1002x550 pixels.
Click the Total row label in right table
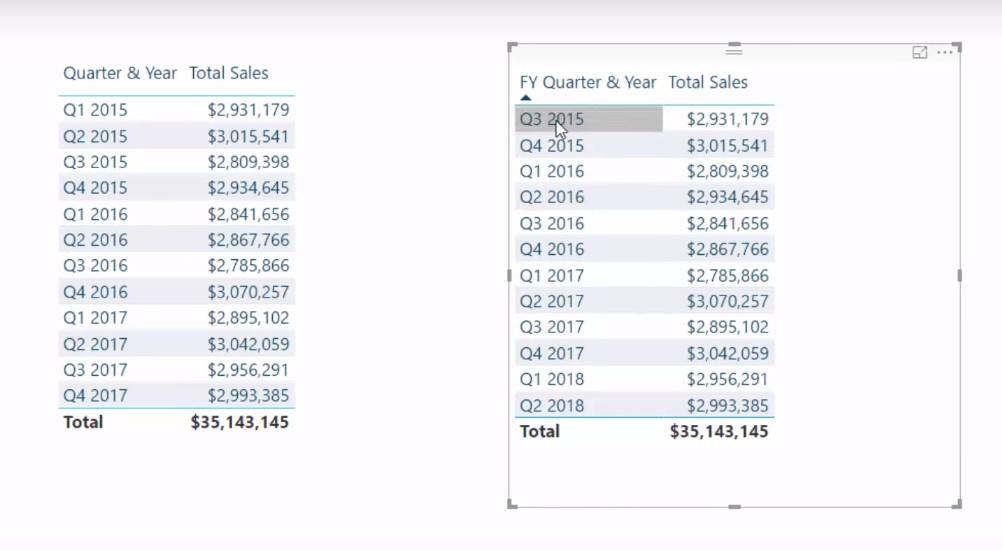(539, 431)
